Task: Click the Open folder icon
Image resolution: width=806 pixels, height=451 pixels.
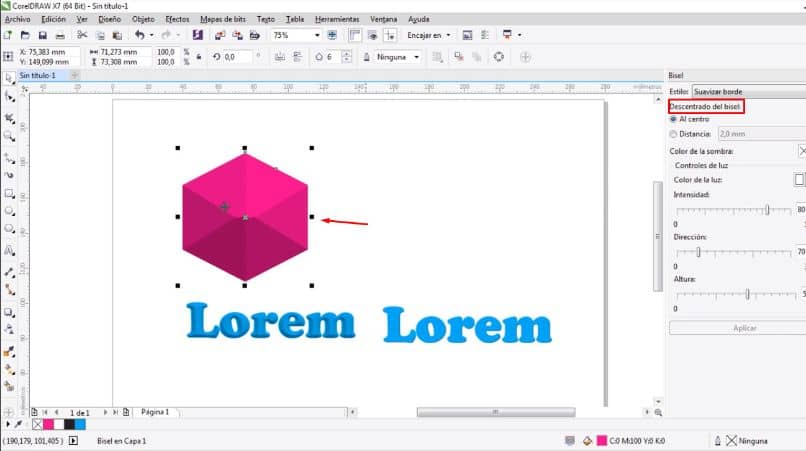Action: pyautogui.click(x=25, y=35)
